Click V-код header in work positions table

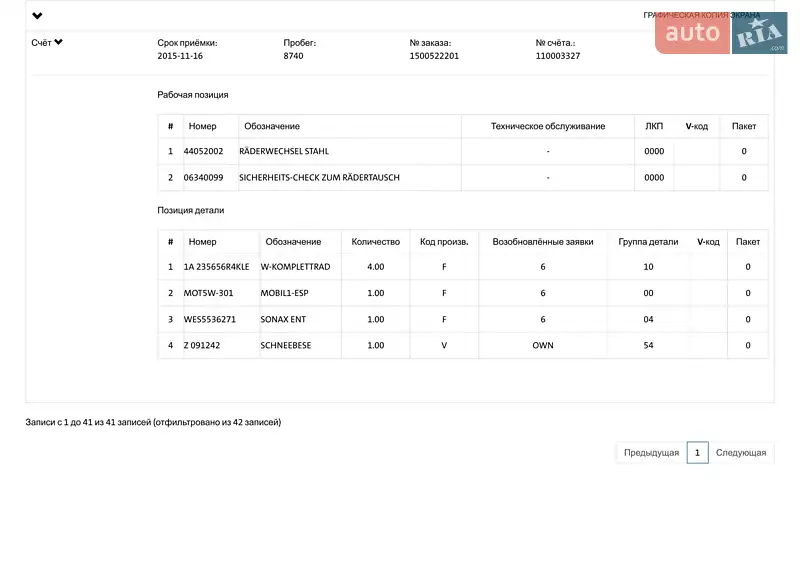point(696,126)
